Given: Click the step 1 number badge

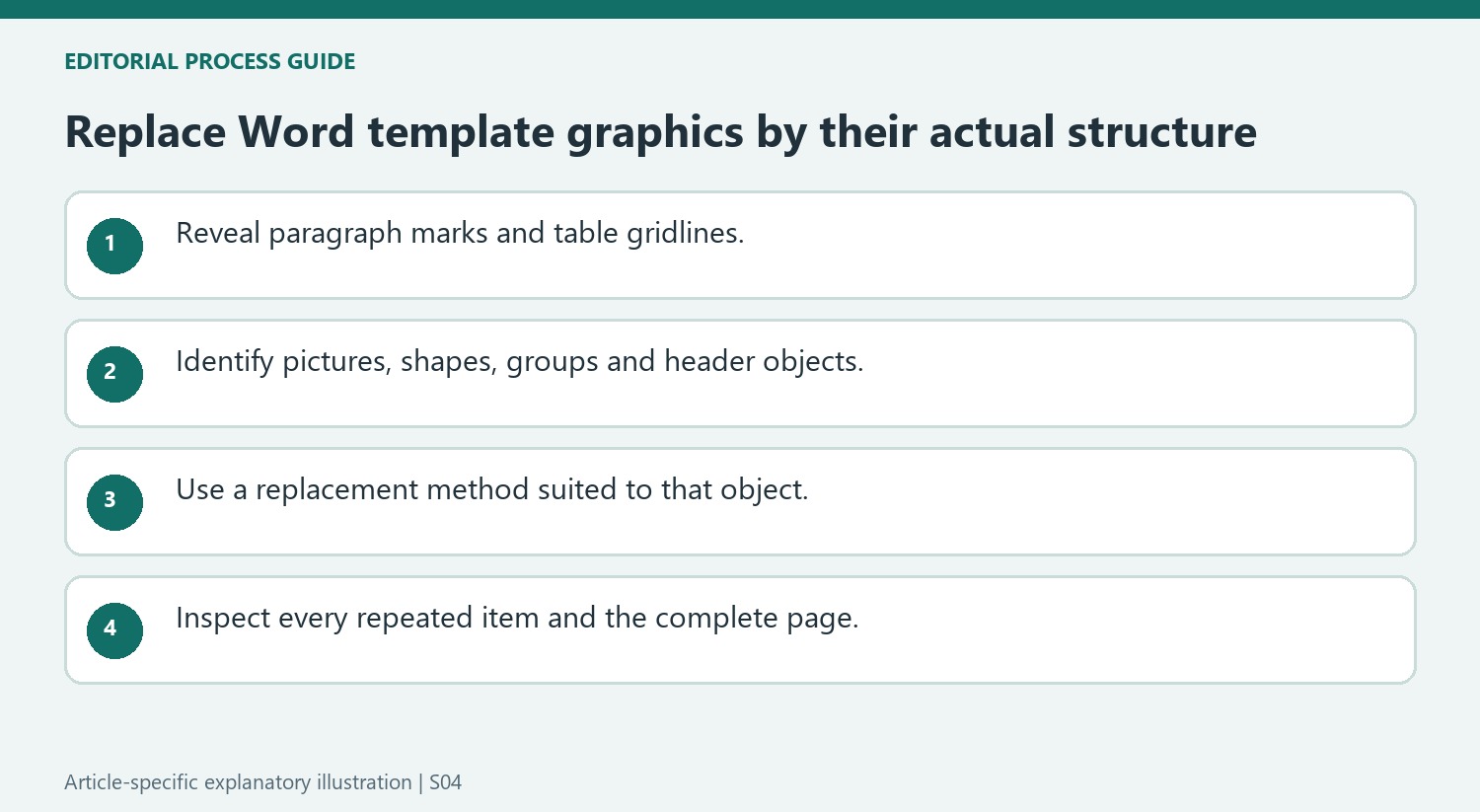Looking at the screenshot, I should [114, 246].
